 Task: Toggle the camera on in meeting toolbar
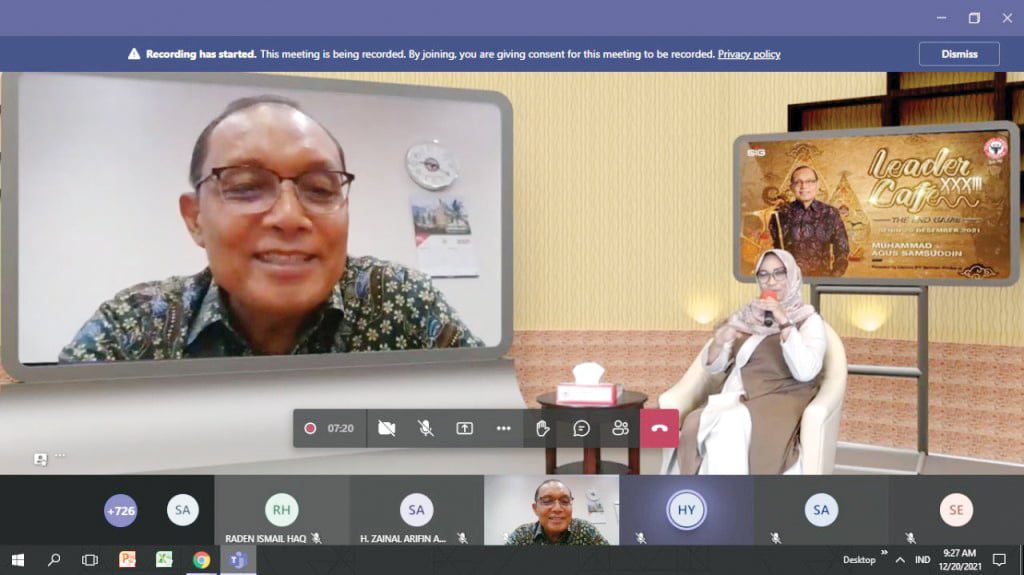point(387,428)
